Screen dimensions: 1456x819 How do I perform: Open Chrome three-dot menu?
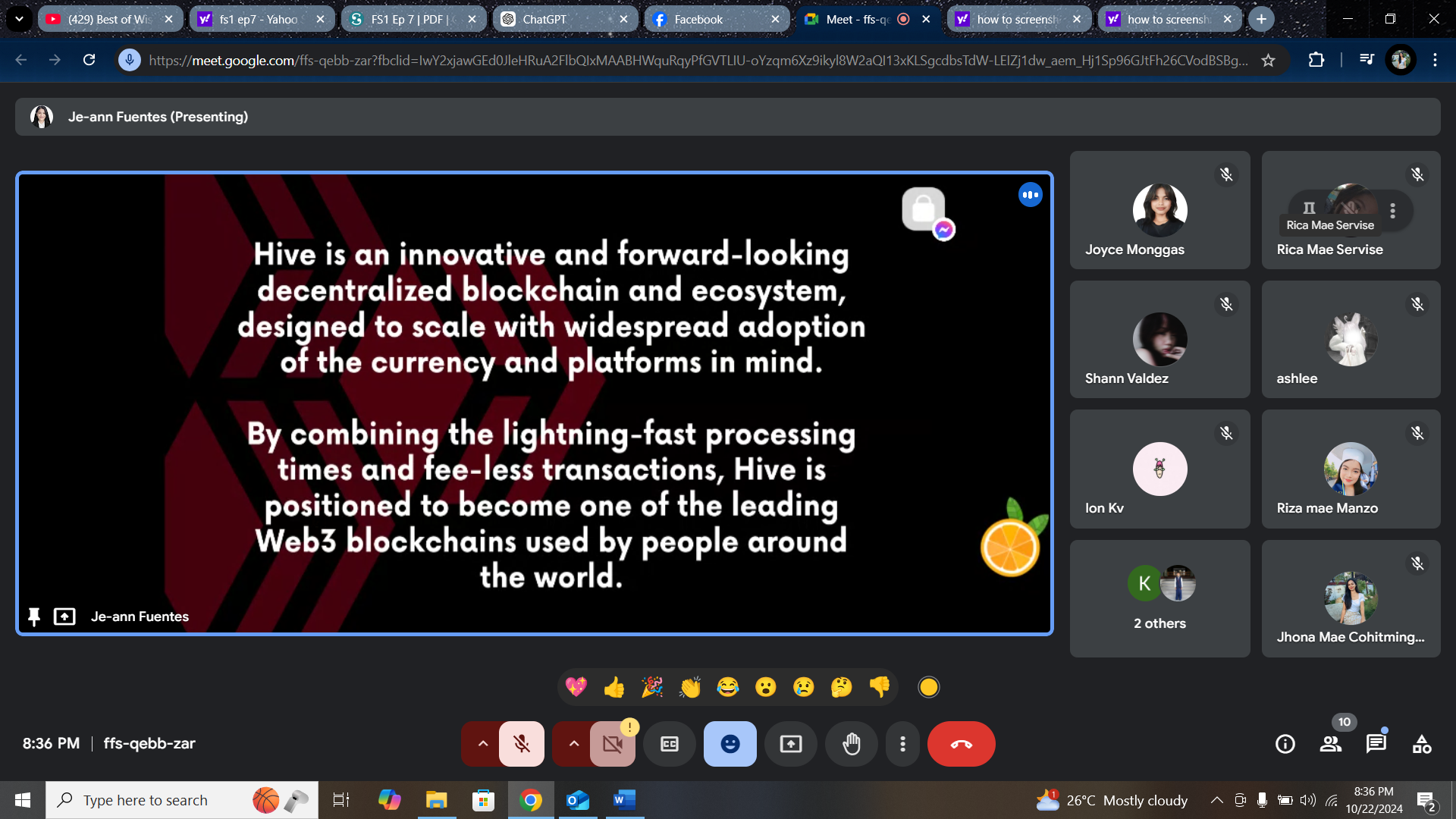click(x=1435, y=60)
